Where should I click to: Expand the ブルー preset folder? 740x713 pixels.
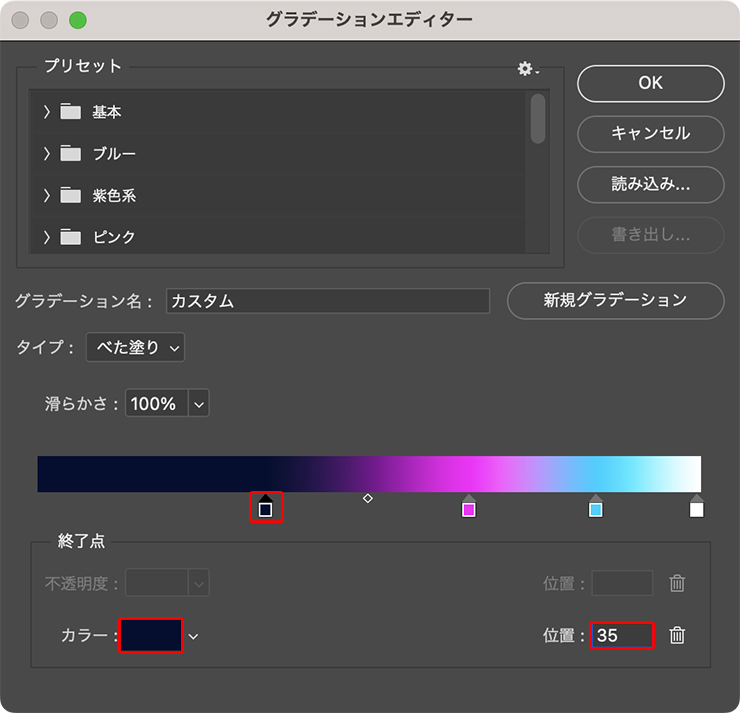(x=46, y=153)
